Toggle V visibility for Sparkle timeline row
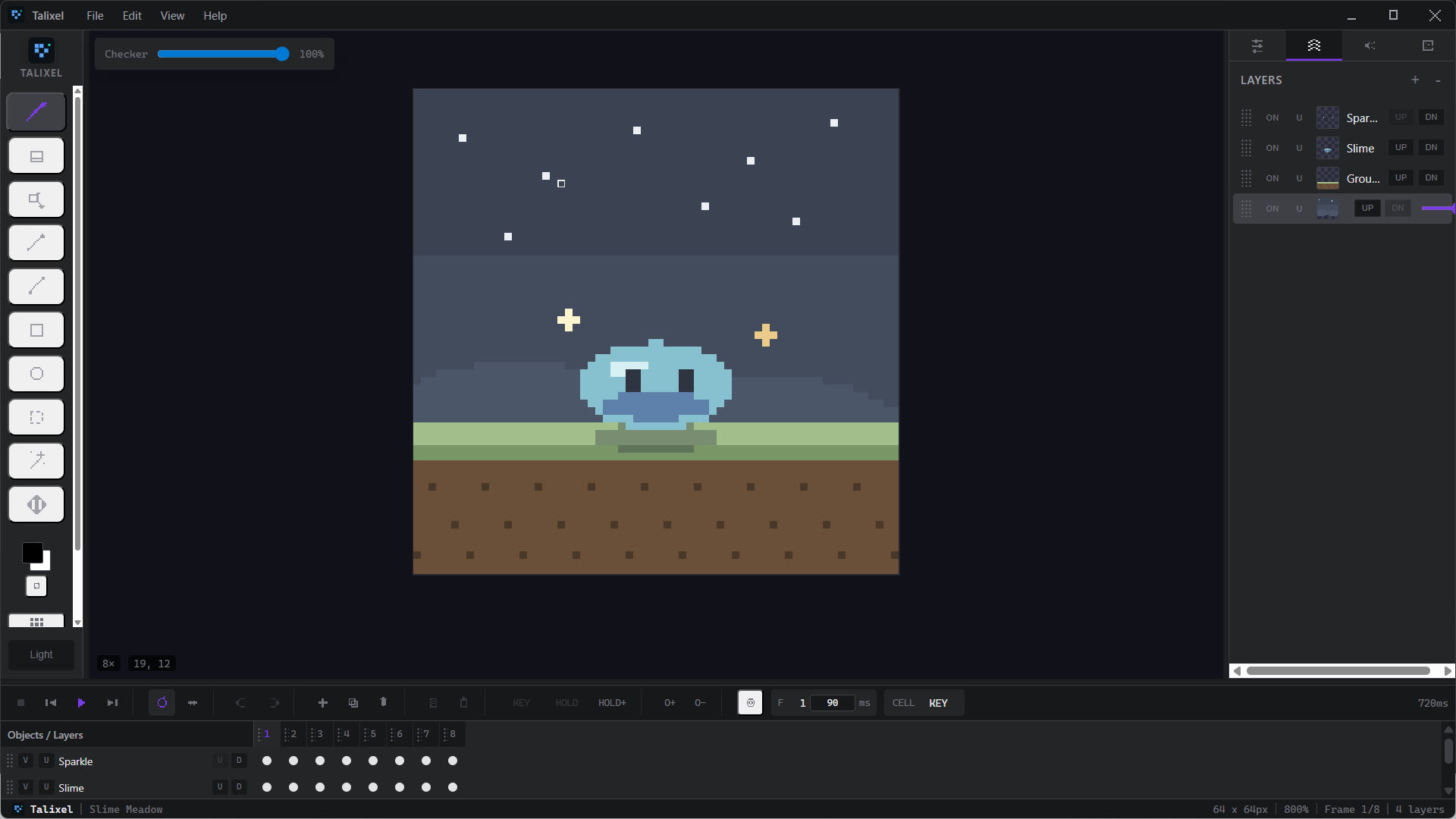This screenshot has height=819, width=1456. (x=26, y=761)
